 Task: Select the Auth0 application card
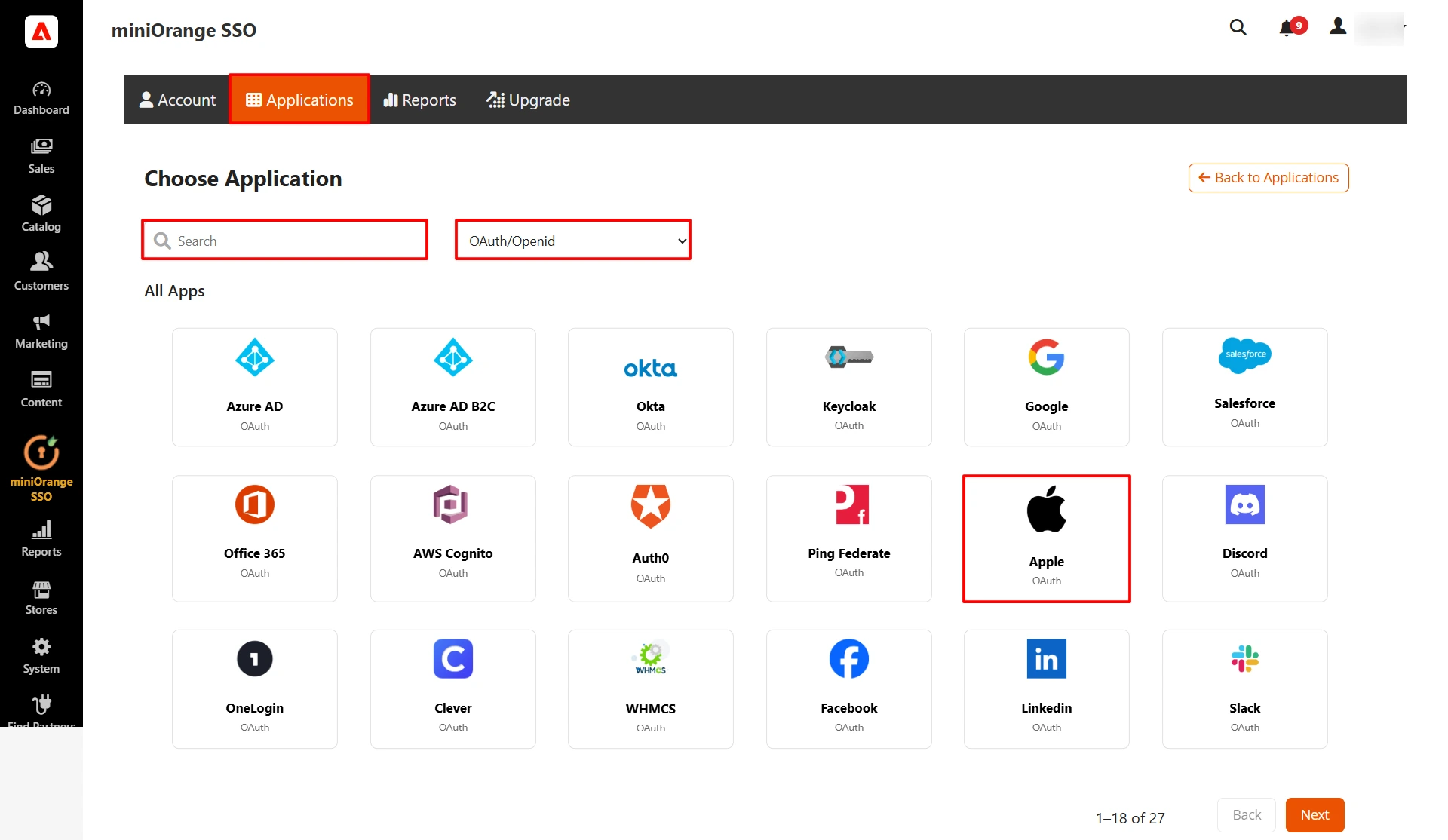[x=651, y=538]
